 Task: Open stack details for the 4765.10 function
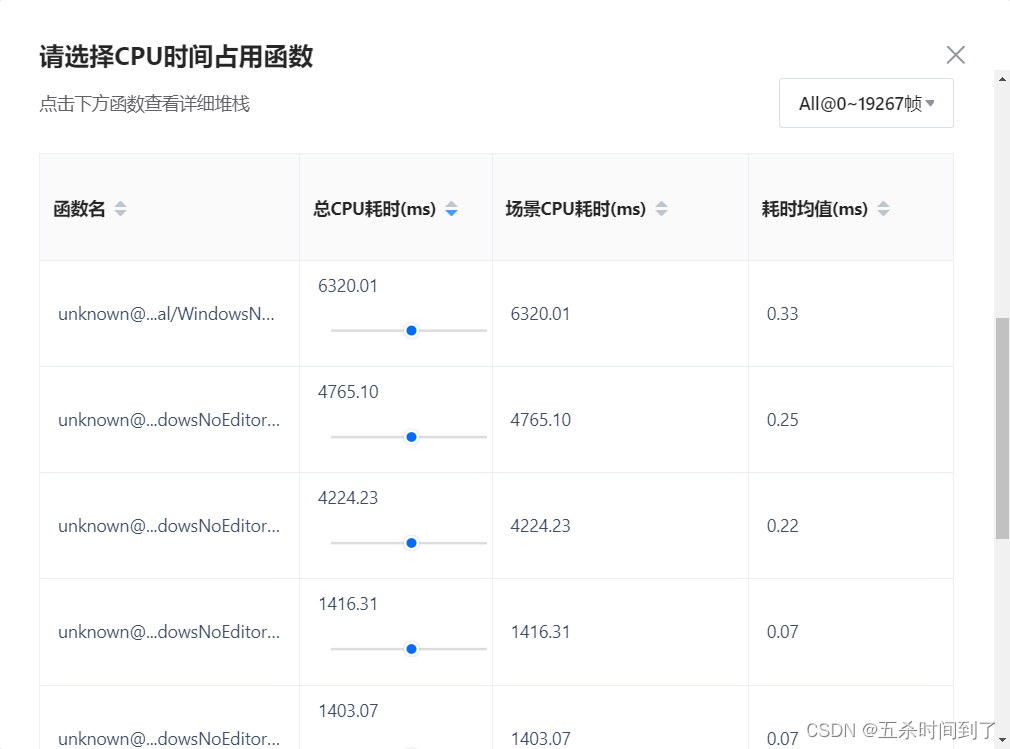(x=168, y=419)
